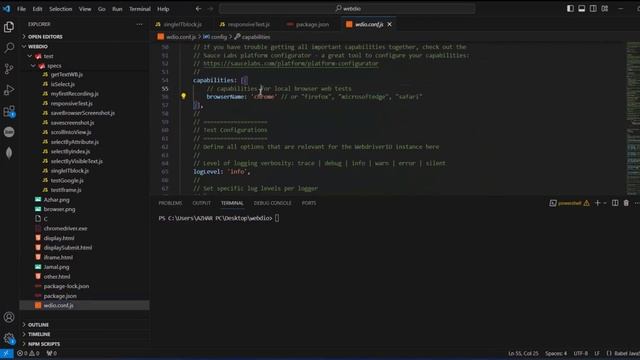Open the Run and Debug view
Image resolution: width=640 pixels, height=360 pixels.
pos(9,90)
